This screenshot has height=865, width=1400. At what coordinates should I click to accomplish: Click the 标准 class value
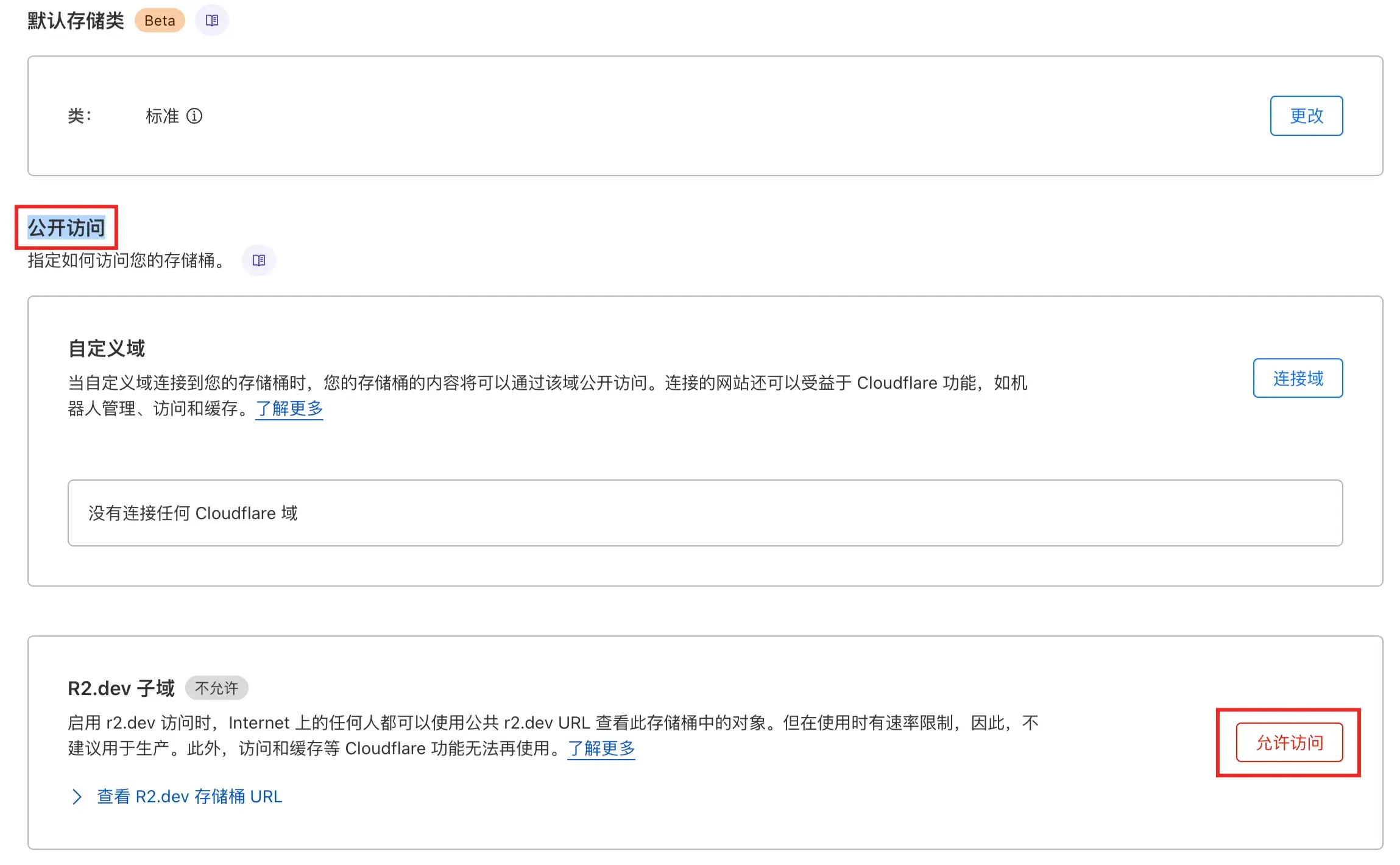tap(162, 116)
